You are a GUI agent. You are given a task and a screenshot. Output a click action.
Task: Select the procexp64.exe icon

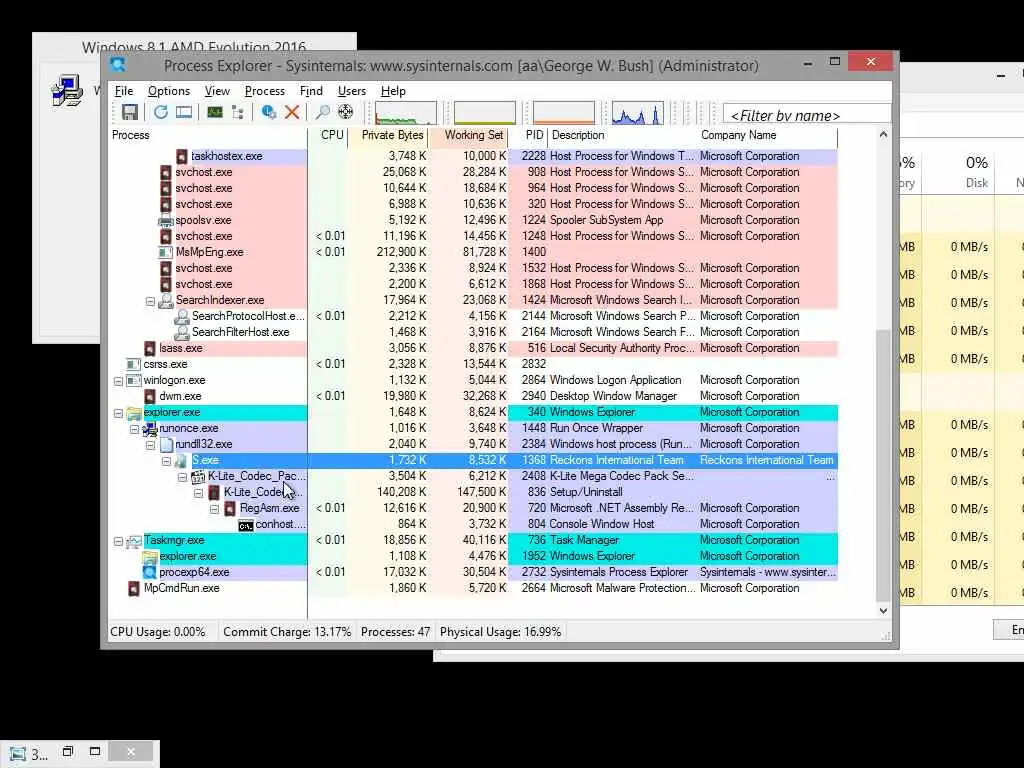(150, 572)
